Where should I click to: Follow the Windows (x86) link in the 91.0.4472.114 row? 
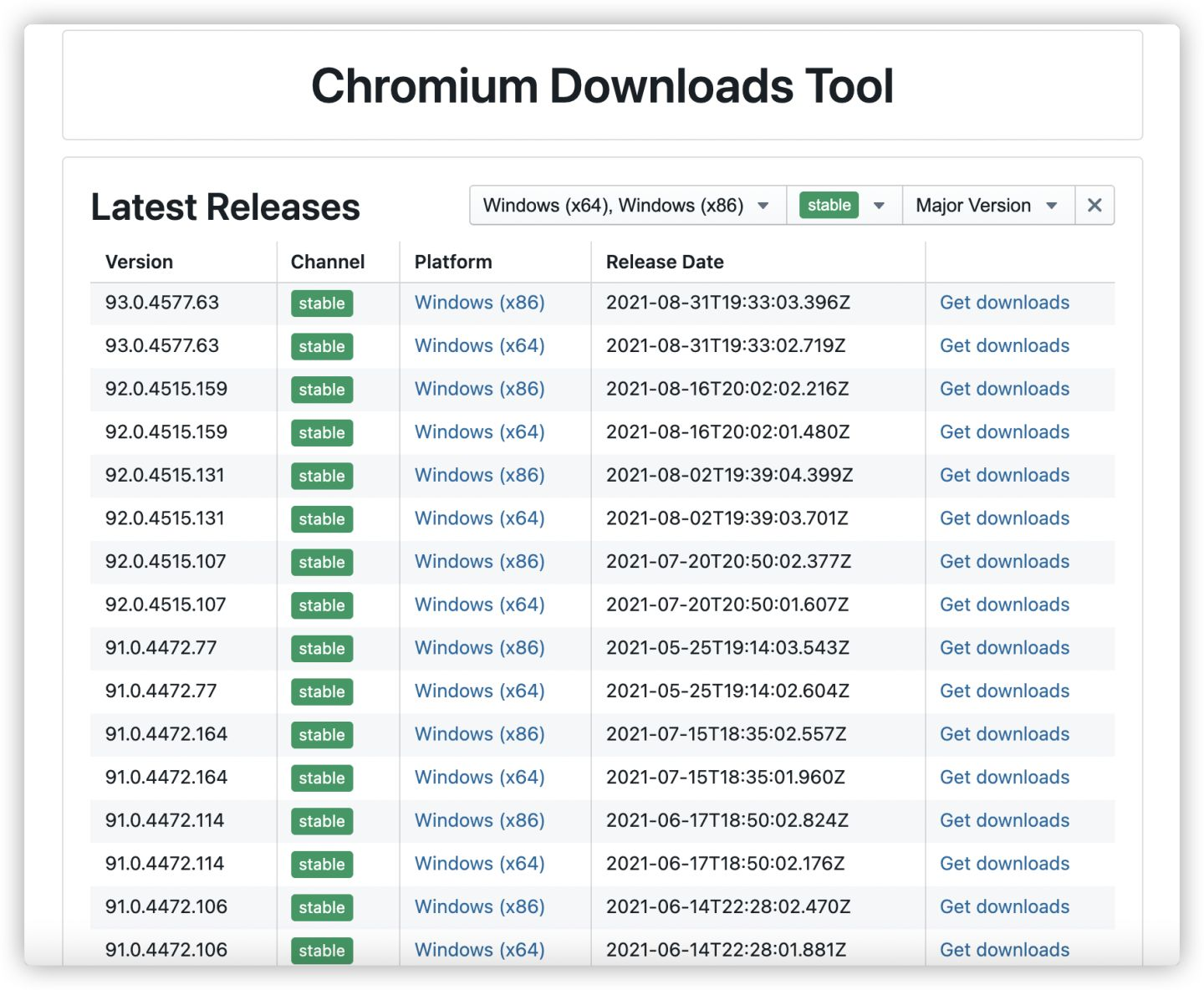pyautogui.click(x=479, y=820)
